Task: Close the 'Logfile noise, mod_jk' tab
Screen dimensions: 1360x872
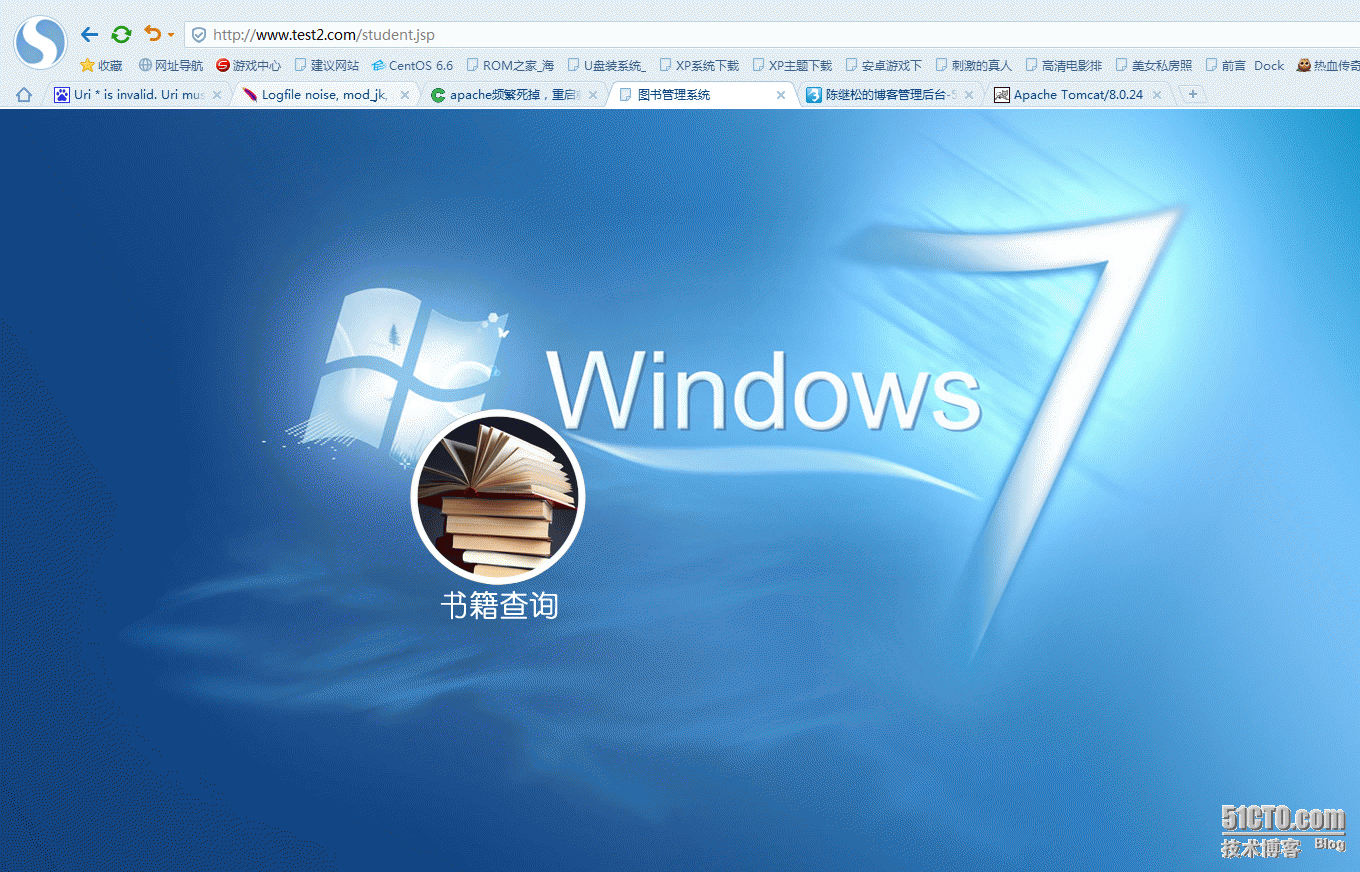Action: coord(405,95)
